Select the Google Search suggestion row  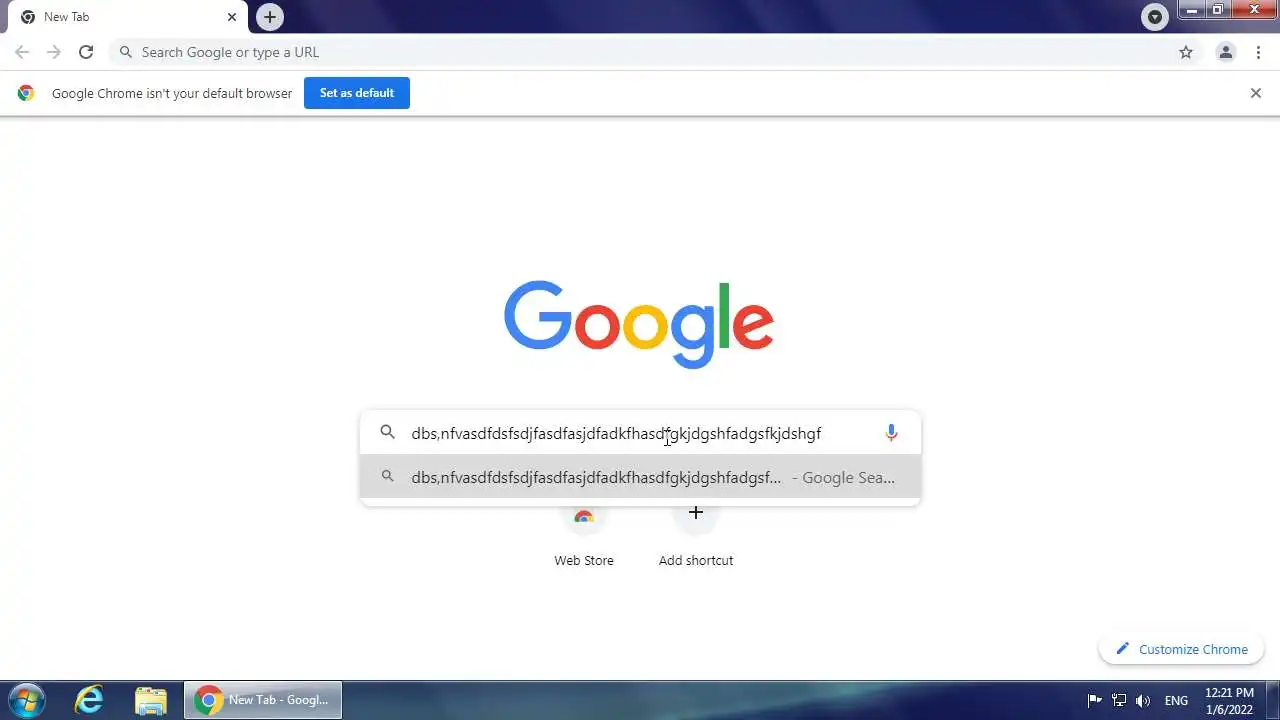coord(640,477)
